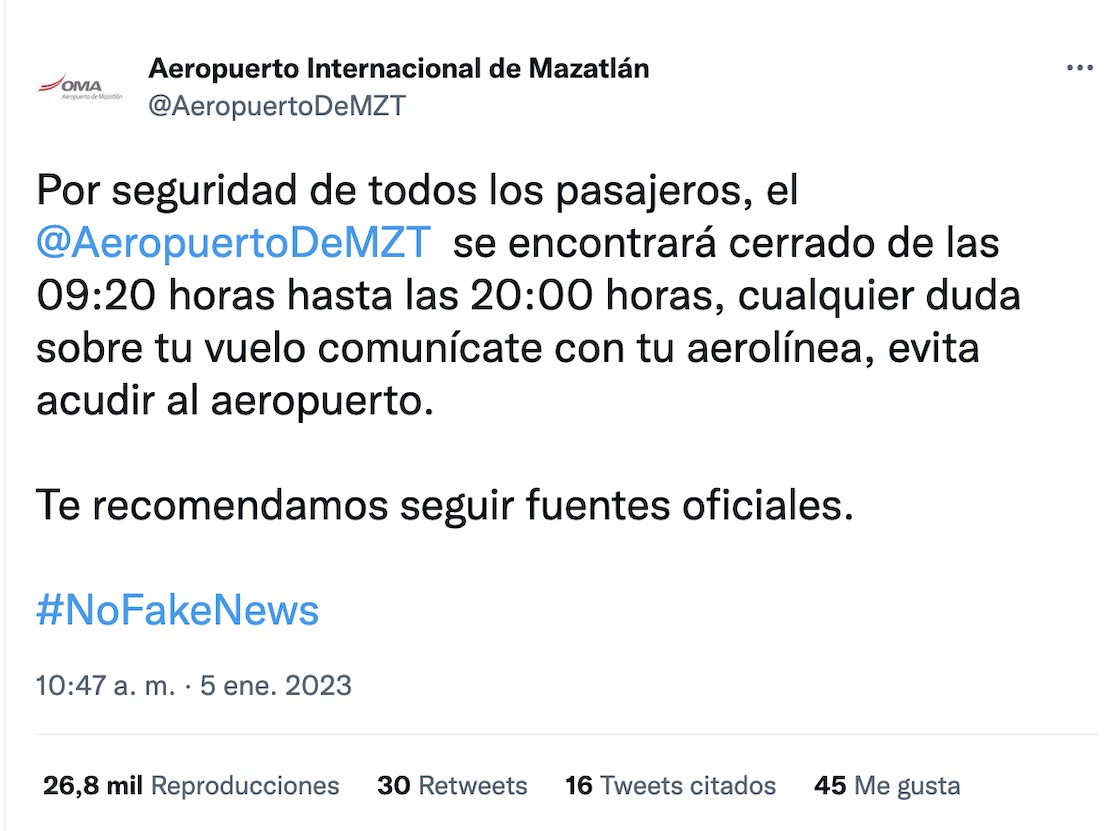This screenshot has height=831, width=1120.
Task: Click the sentence "Te recomendamos seguir fuentes oficiales."
Action: coord(445,505)
